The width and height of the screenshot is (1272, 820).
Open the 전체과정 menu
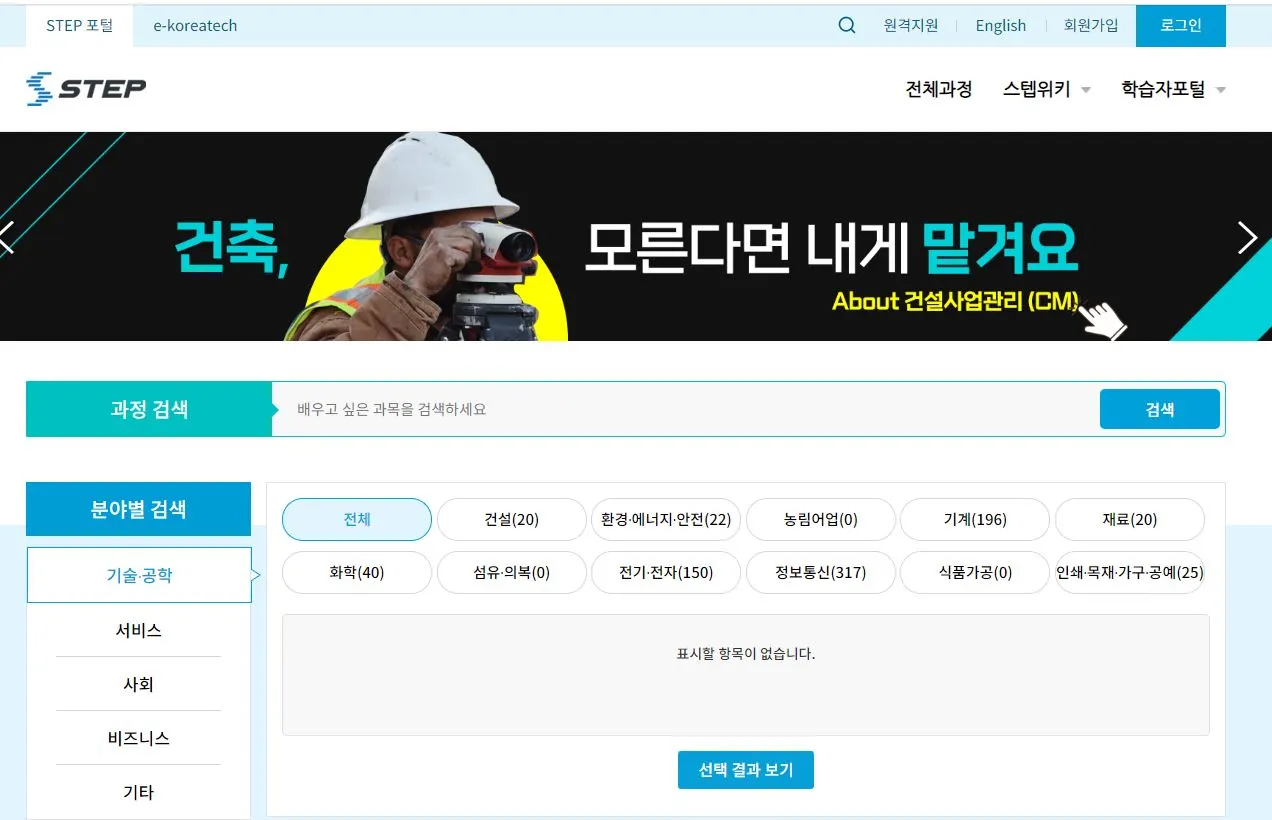coord(939,89)
